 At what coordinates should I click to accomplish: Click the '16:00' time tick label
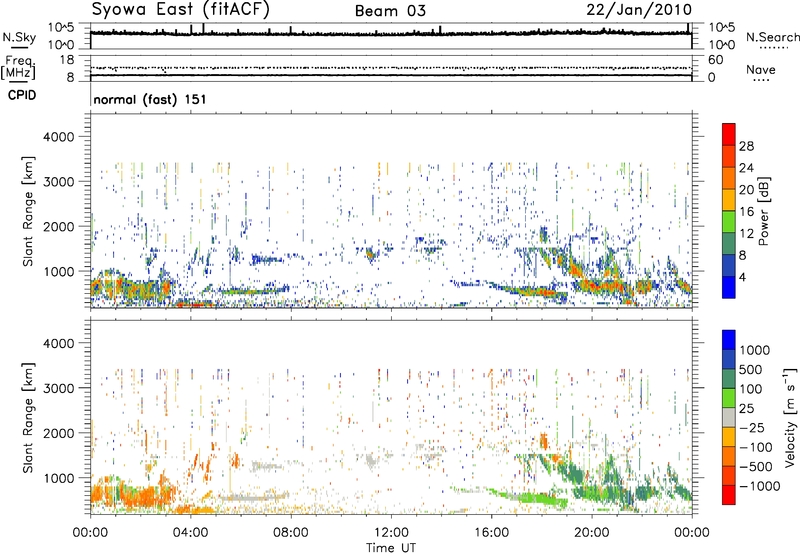[x=491, y=533]
